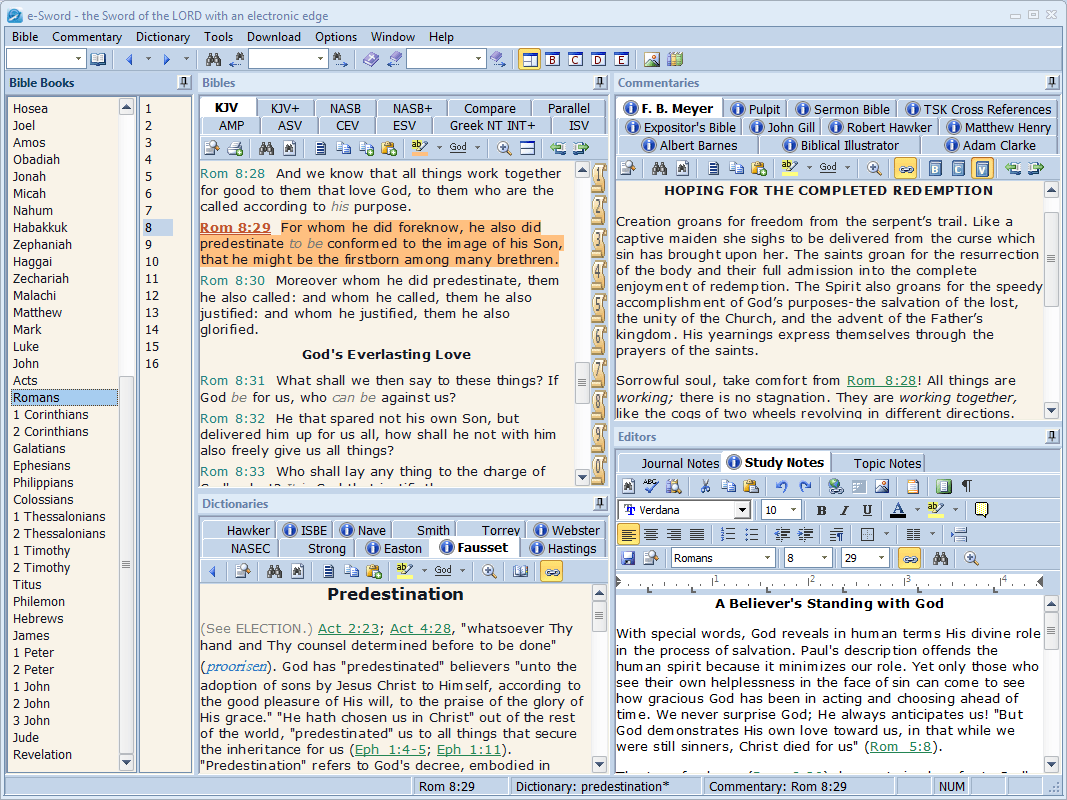Image resolution: width=1067 pixels, height=800 pixels.
Task: Run the spell checker in the editor
Action: (x=650, y=486)
